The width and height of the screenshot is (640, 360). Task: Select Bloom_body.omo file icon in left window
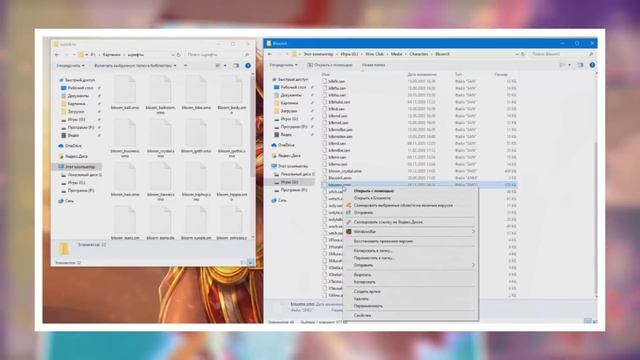(231, 89)
